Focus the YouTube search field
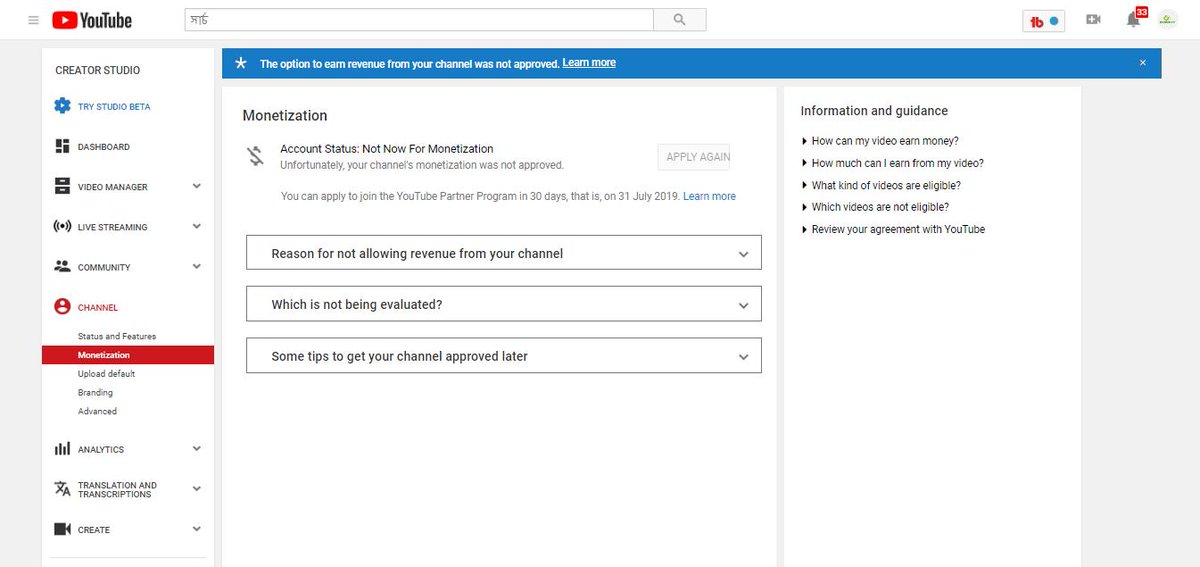The image size is (1200, 567). 419,19
